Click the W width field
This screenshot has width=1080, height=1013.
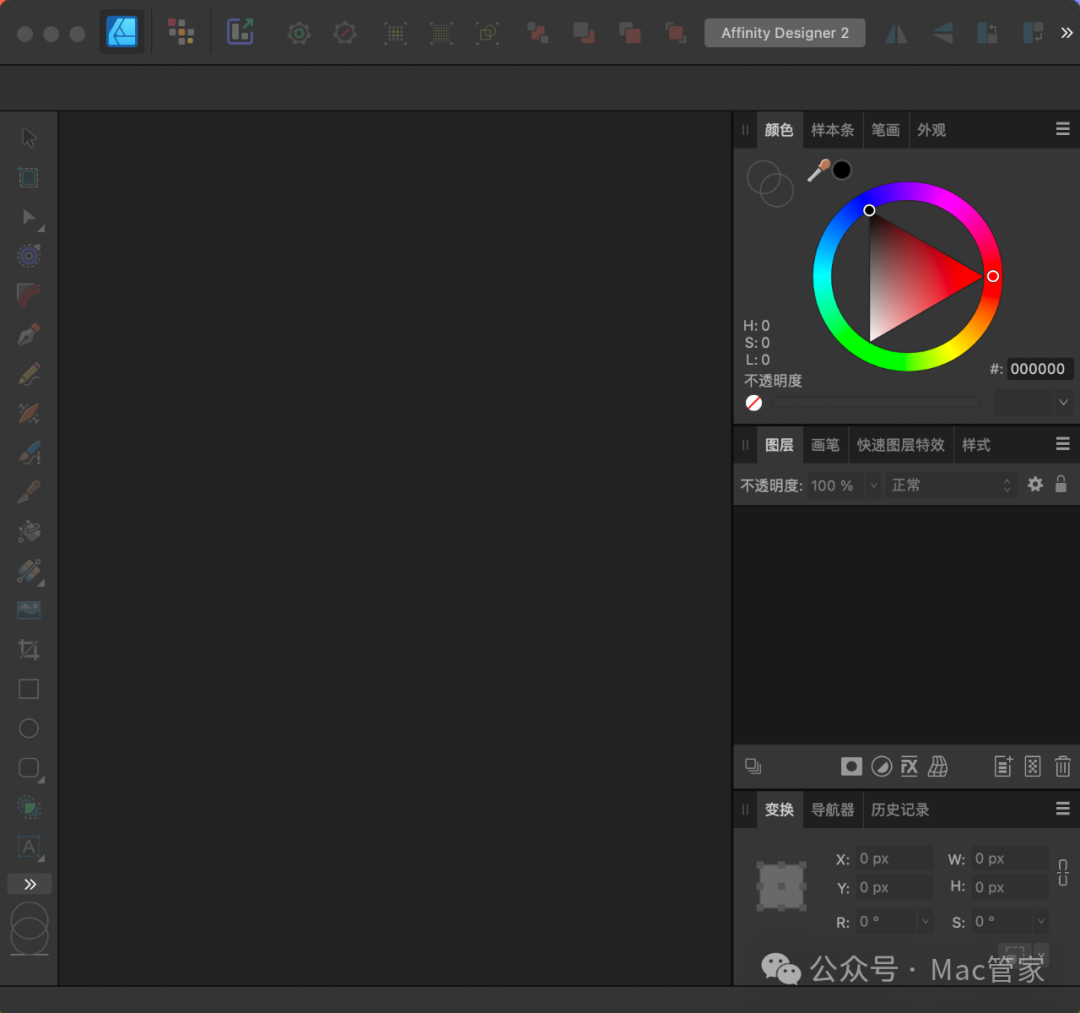tap(1010, 859)
